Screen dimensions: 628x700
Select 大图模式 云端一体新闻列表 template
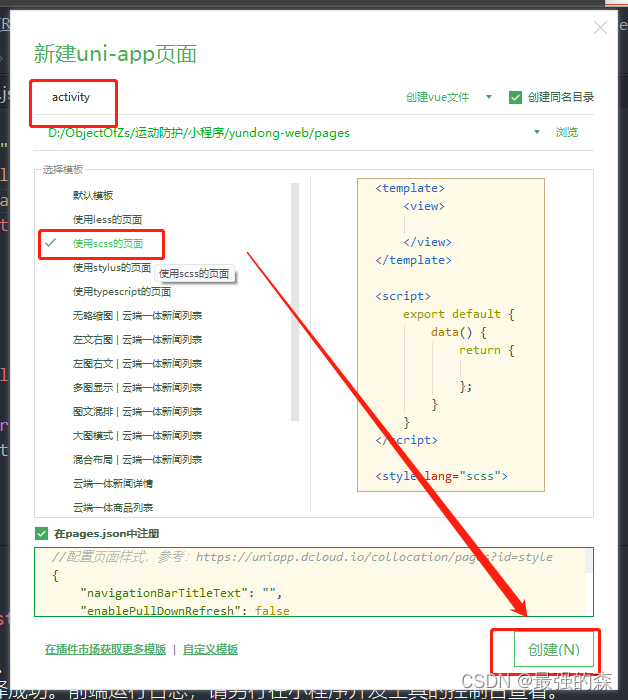click(x=137, y=436)
